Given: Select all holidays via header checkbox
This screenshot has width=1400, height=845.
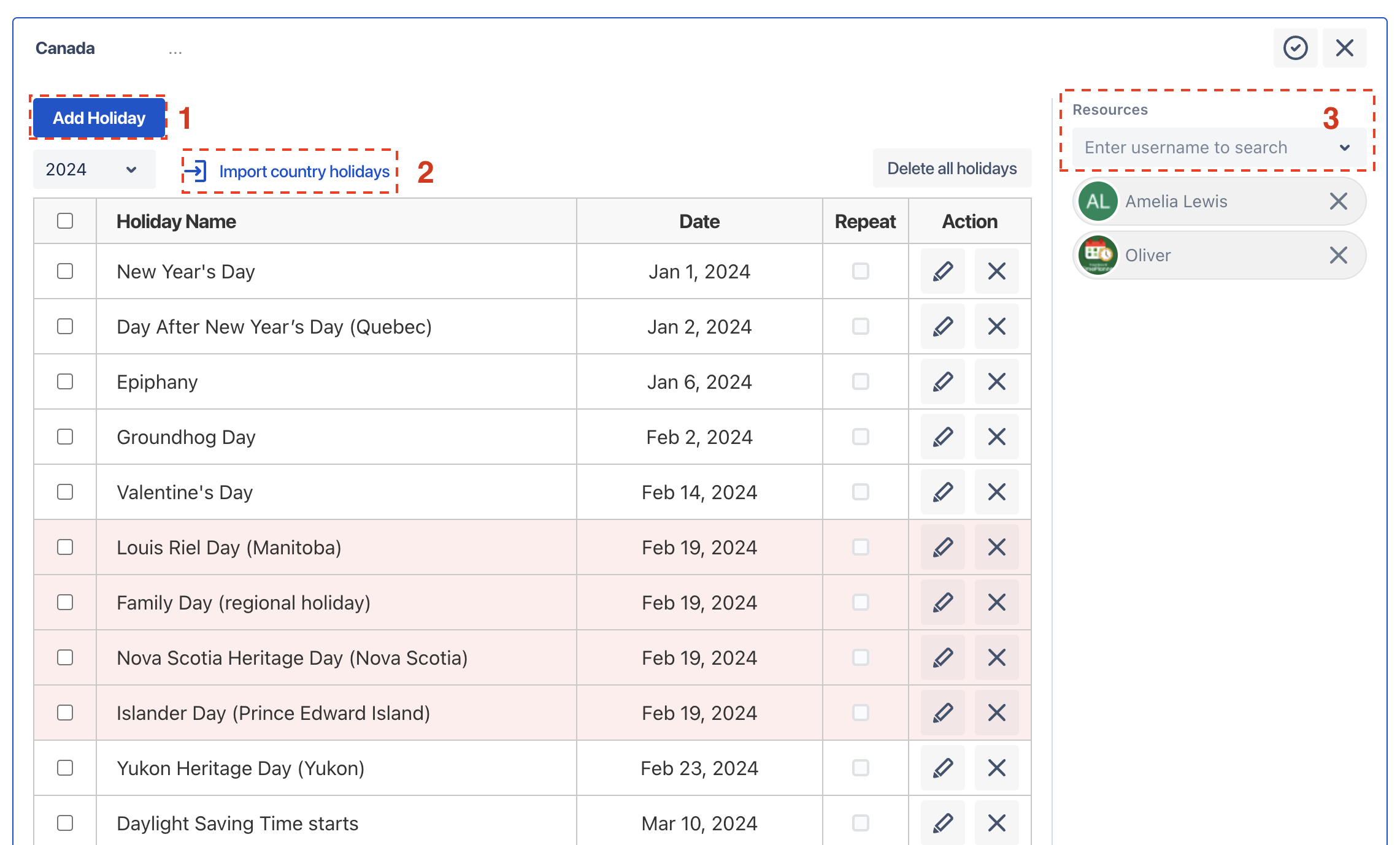Looking at the screenshot, I should (x=65, y=221).
